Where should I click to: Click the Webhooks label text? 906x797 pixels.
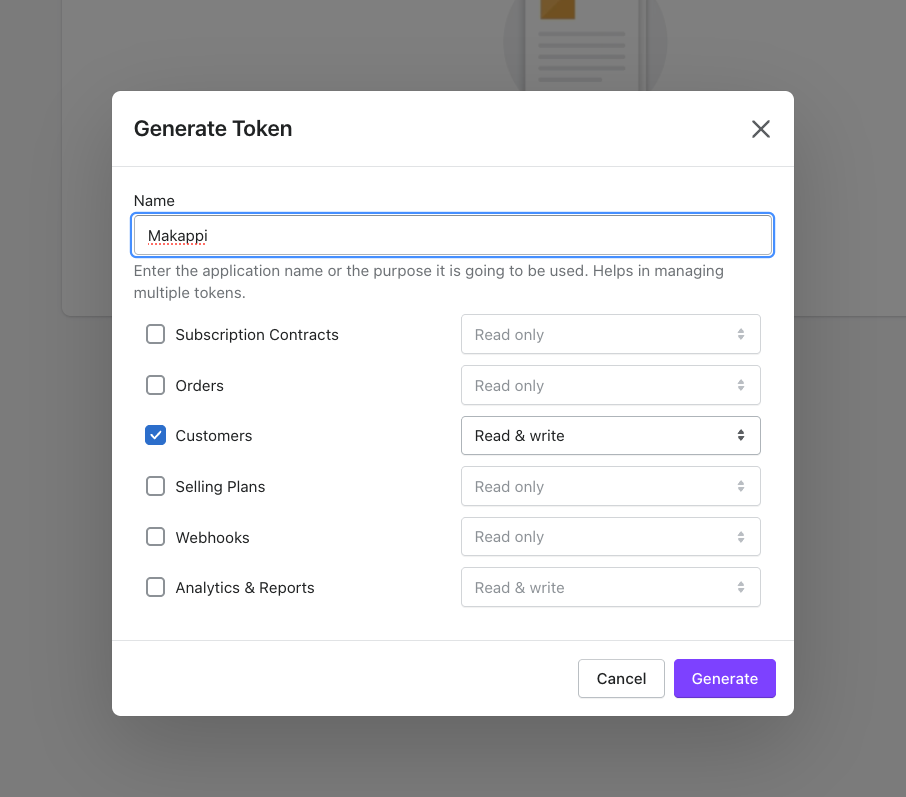[x=213, y=537]
